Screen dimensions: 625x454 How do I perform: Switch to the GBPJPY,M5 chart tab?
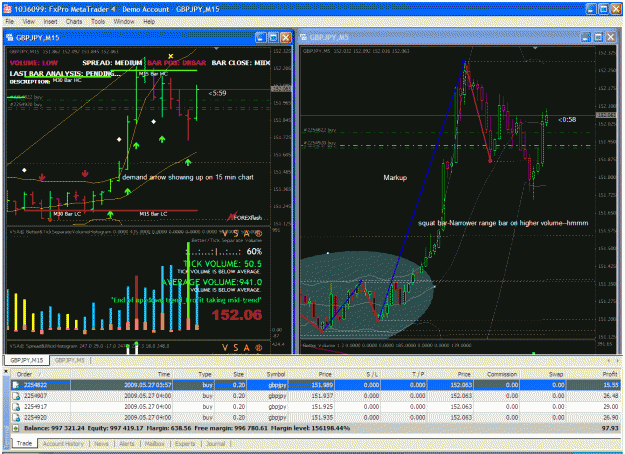point(70,360)
